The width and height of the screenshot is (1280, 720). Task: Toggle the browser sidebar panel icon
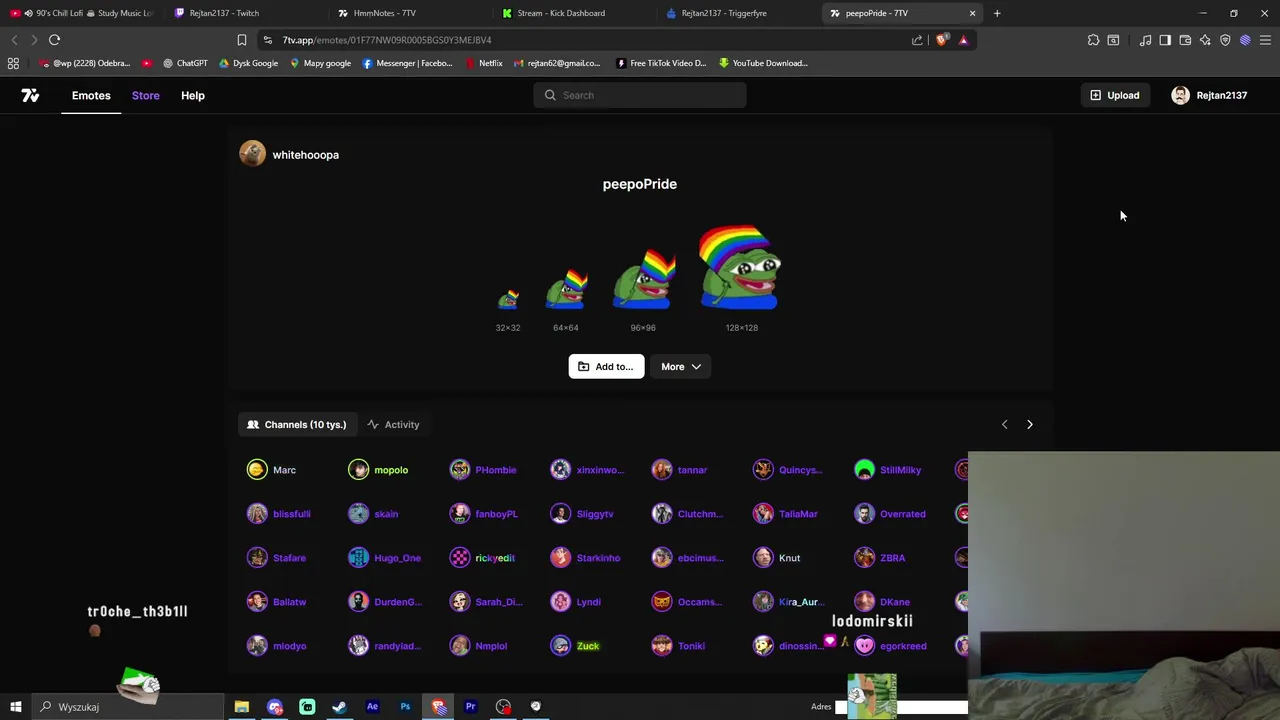[x=1165, y=40]
